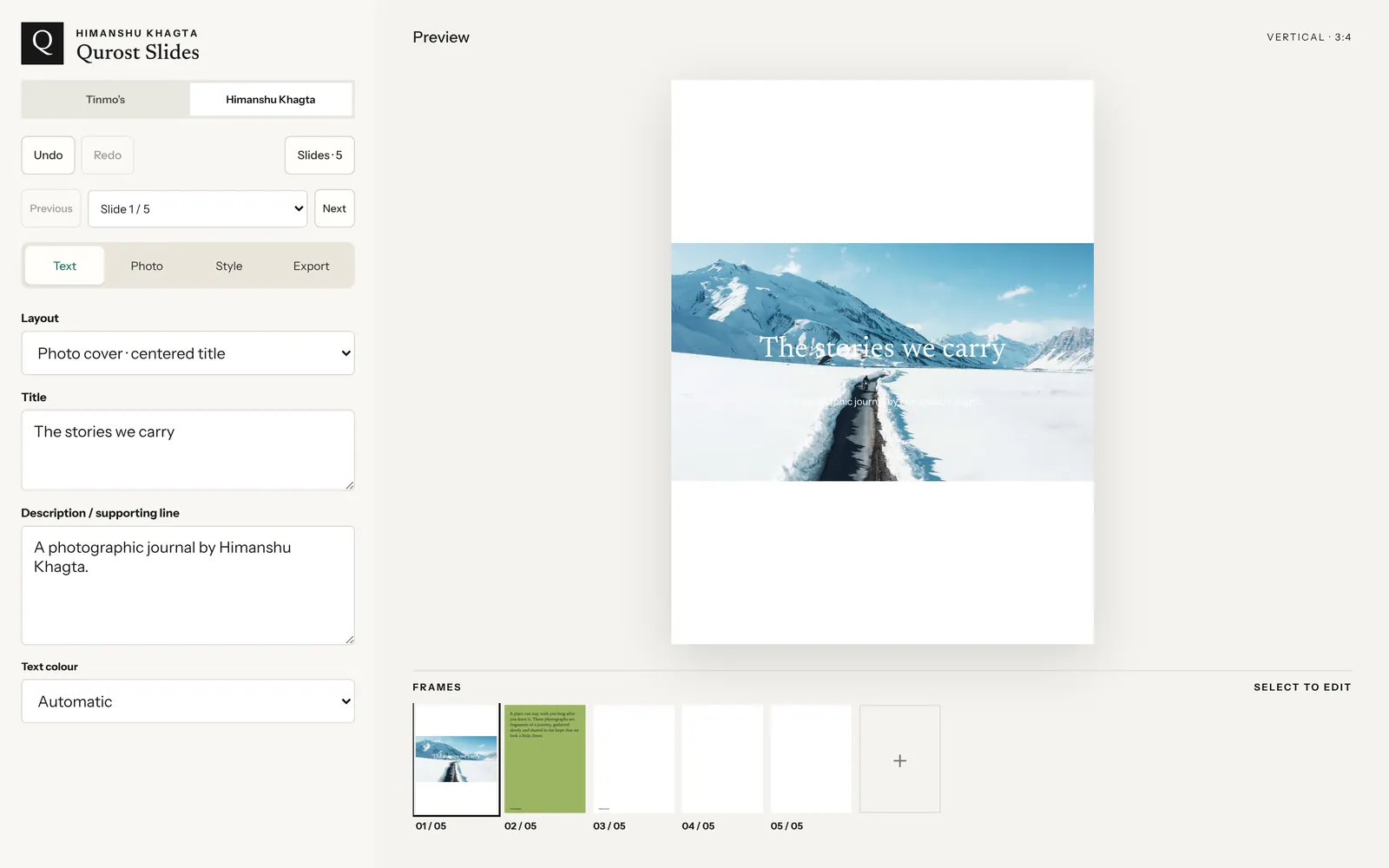The width and height of the screenshot is (1389, 868).
Task: Add a new frame with plus tile
Action: (899, 759)
